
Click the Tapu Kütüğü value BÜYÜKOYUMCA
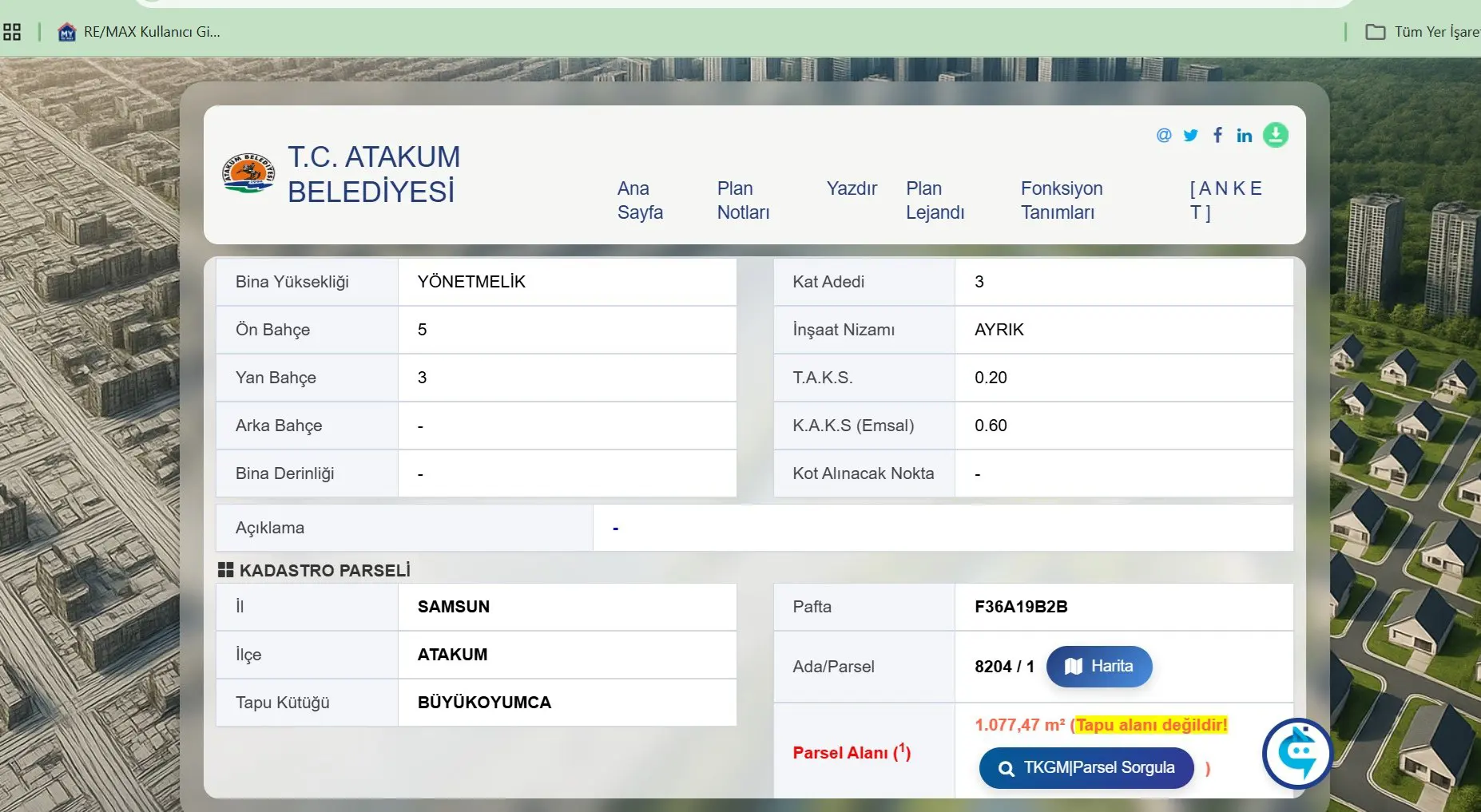coord(484,703)
